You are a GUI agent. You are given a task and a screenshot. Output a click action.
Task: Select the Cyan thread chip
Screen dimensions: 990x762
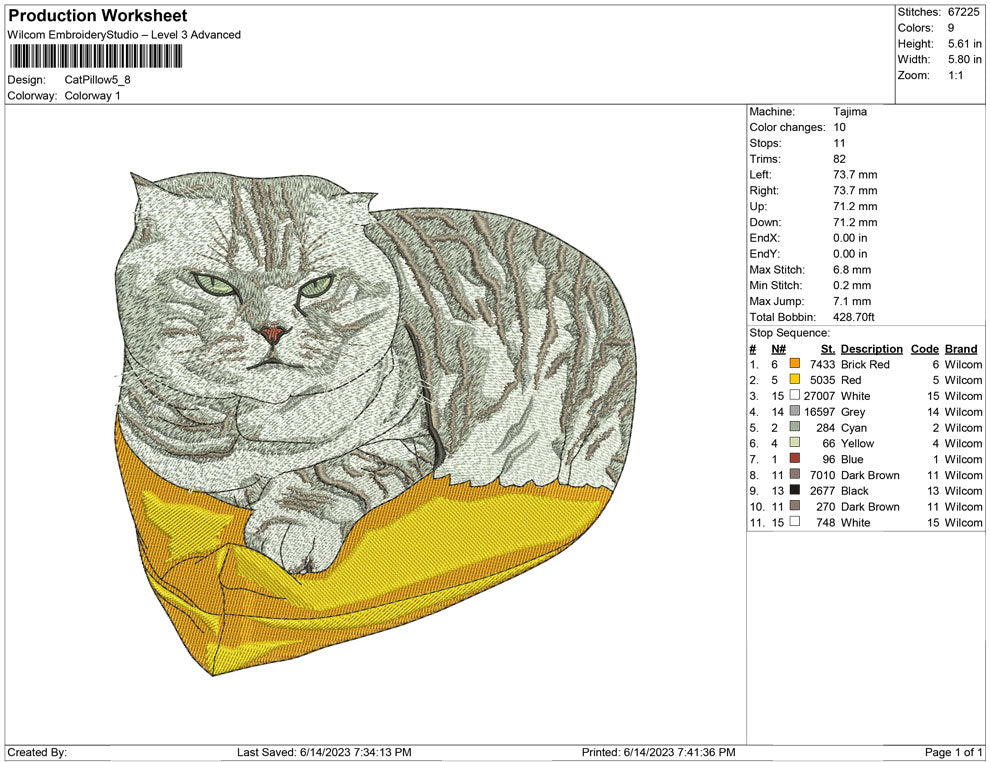pyautogui.click(x=794, y=428)
